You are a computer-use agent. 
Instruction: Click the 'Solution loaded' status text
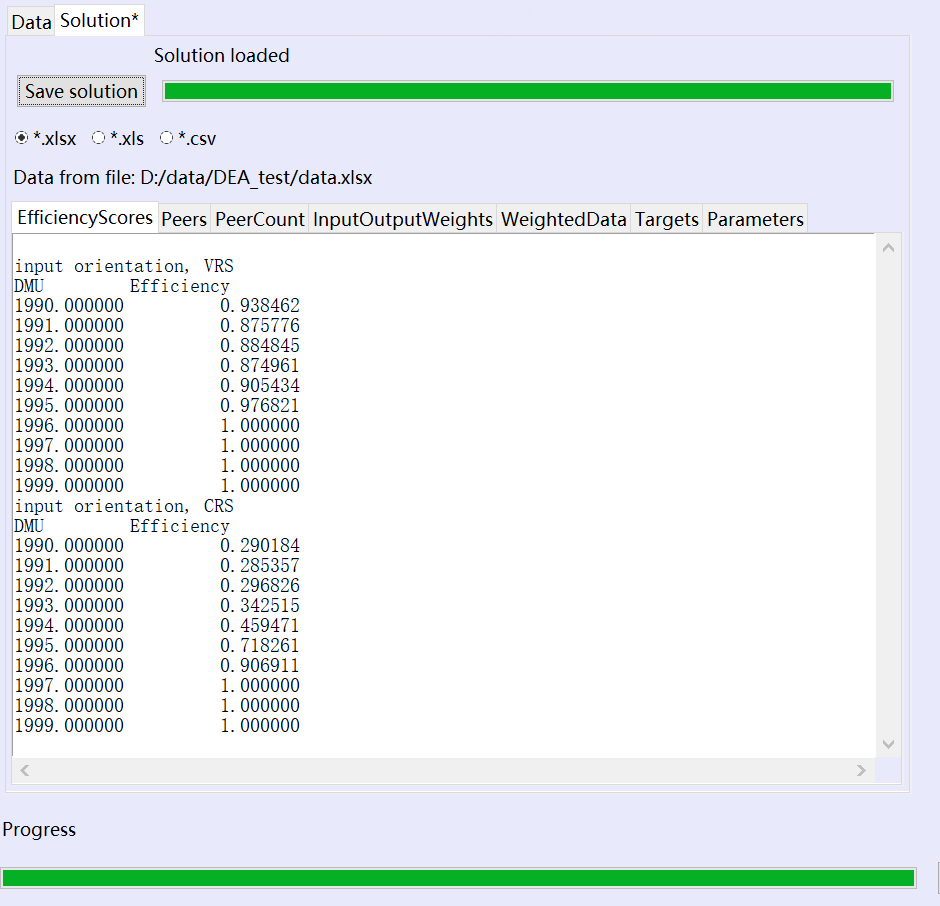point(221,55)
